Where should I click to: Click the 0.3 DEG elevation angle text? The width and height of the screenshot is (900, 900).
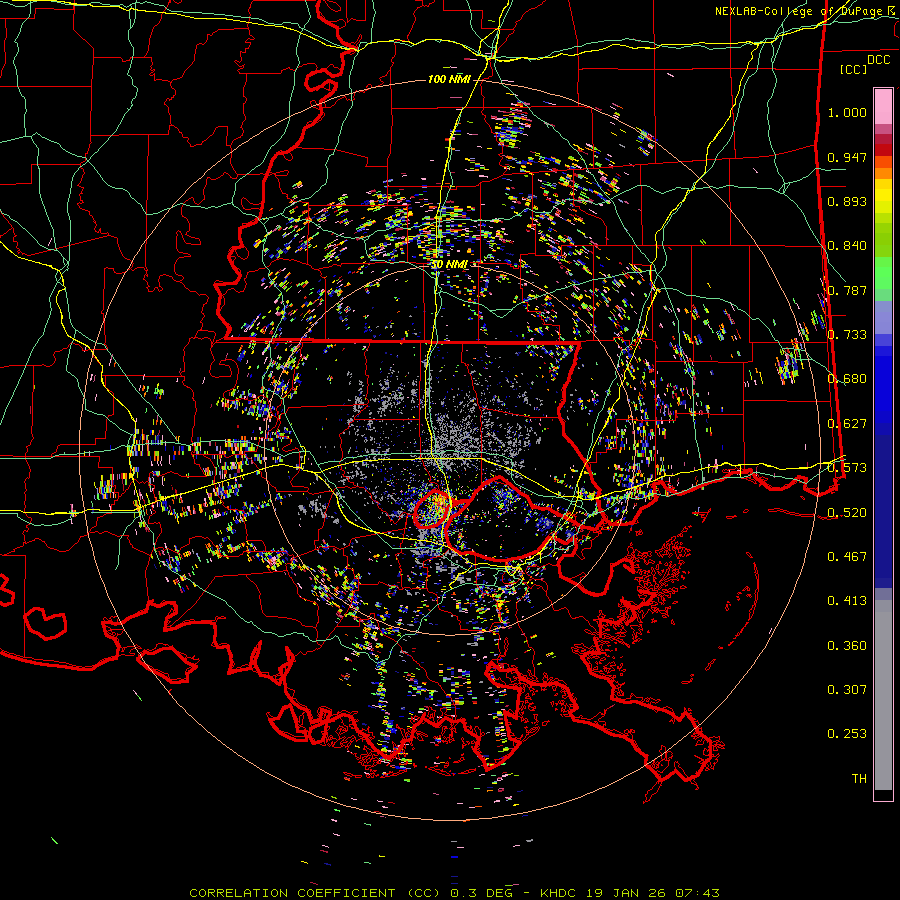(481, 893)
